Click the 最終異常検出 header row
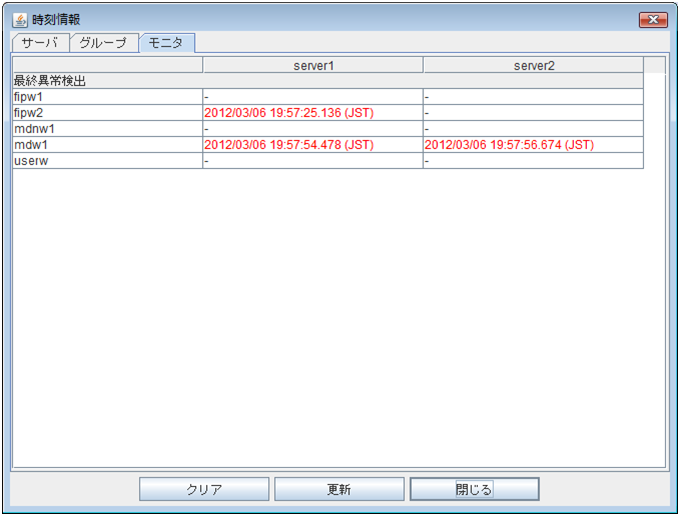The image size is (680, 516). point(49,81)
